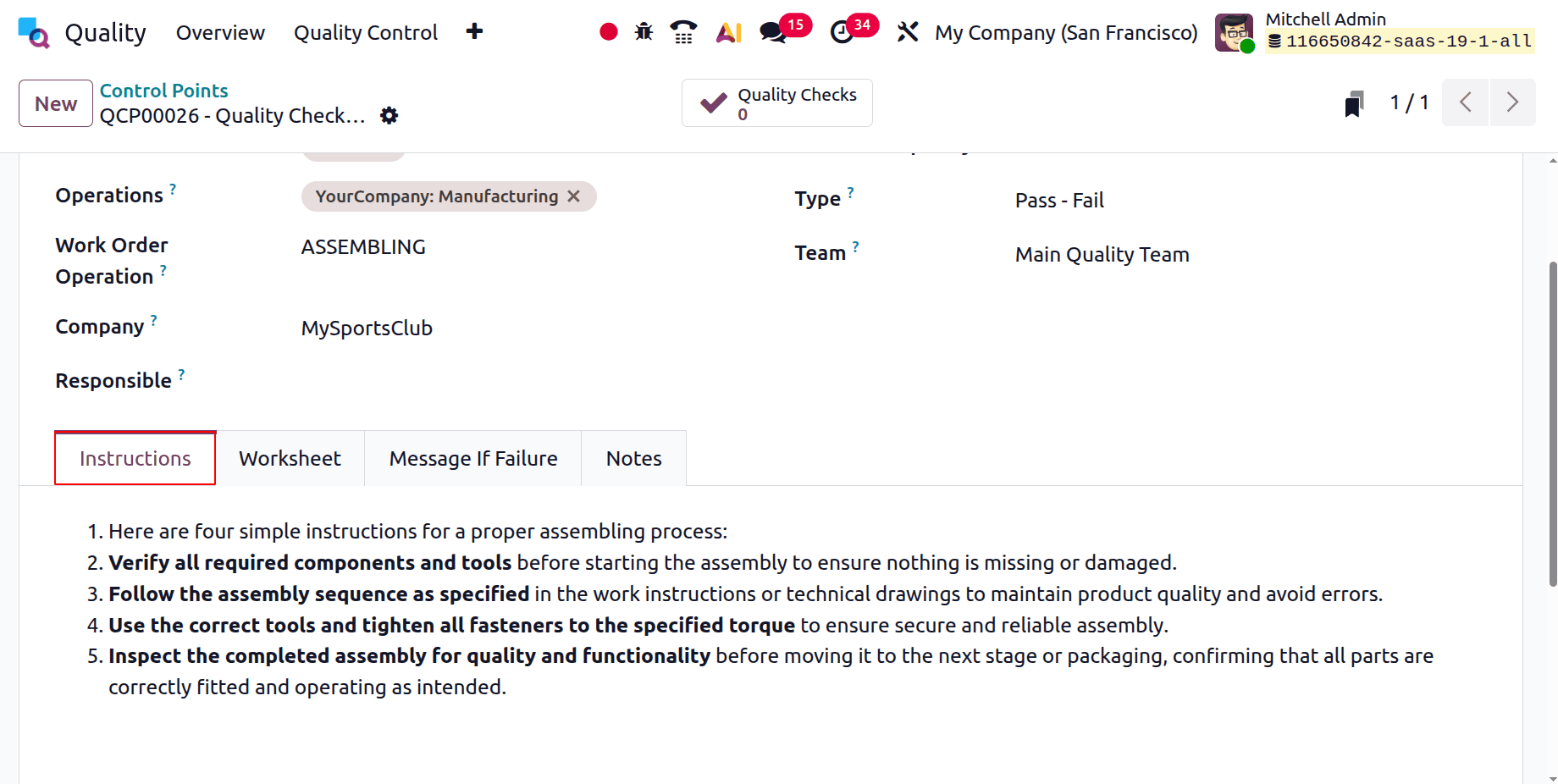The height and width of the screenshot is (784, 1558).
Task: Show the help tooltip for Responsible
Action: pos(181,374)
